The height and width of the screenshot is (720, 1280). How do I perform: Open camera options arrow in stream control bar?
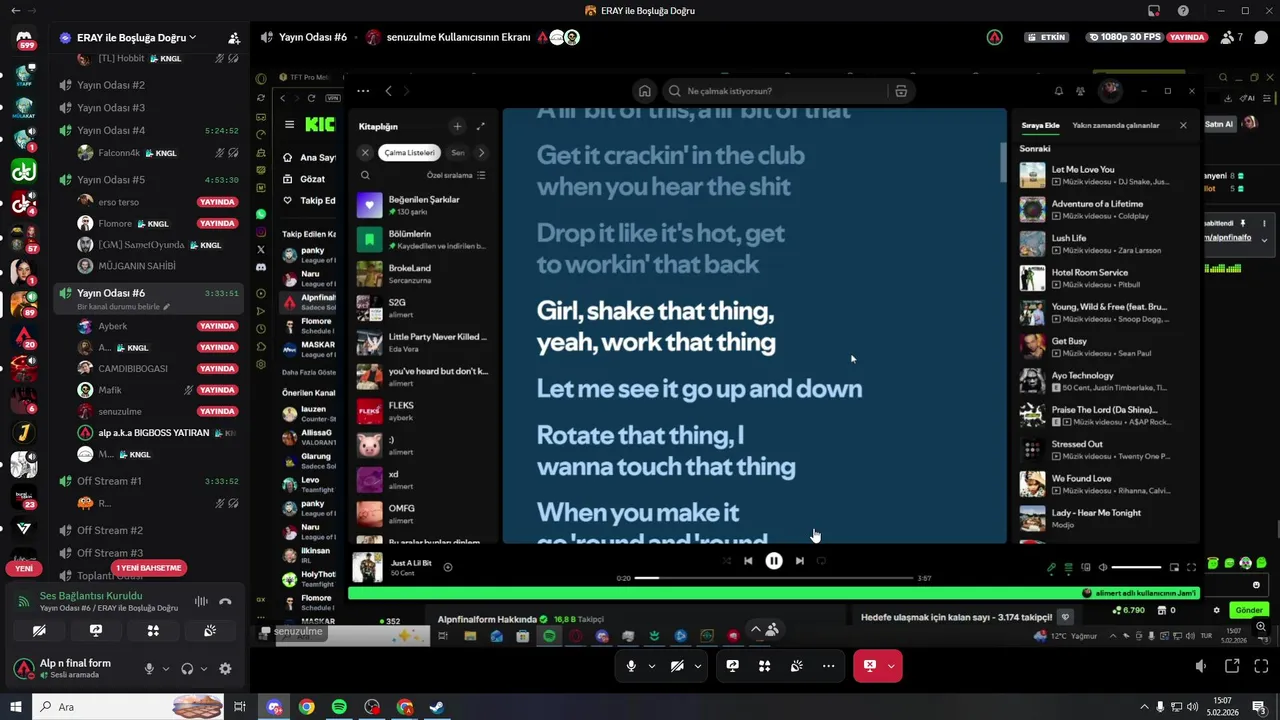698,666
